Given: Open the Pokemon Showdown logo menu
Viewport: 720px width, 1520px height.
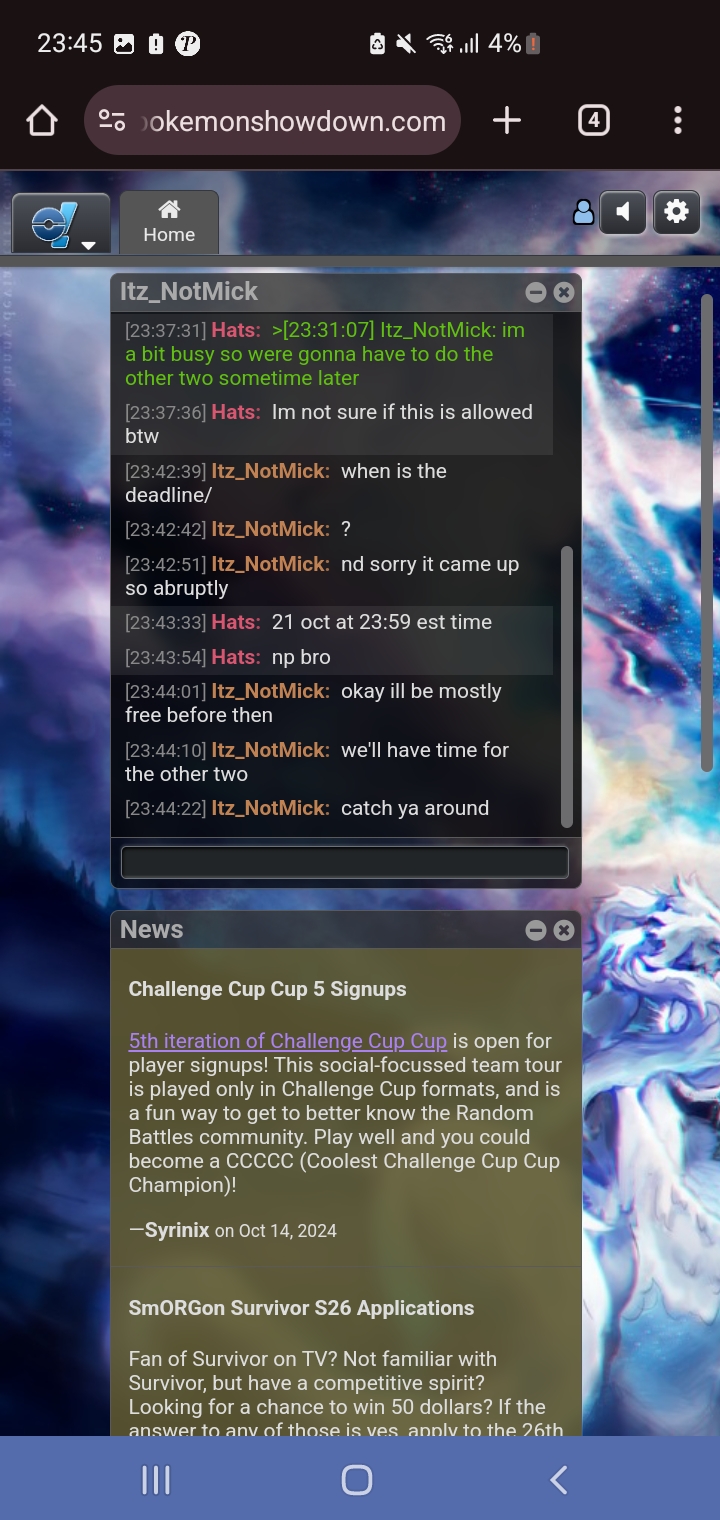Looking at the screenshot, I should [x=61, y=223].
